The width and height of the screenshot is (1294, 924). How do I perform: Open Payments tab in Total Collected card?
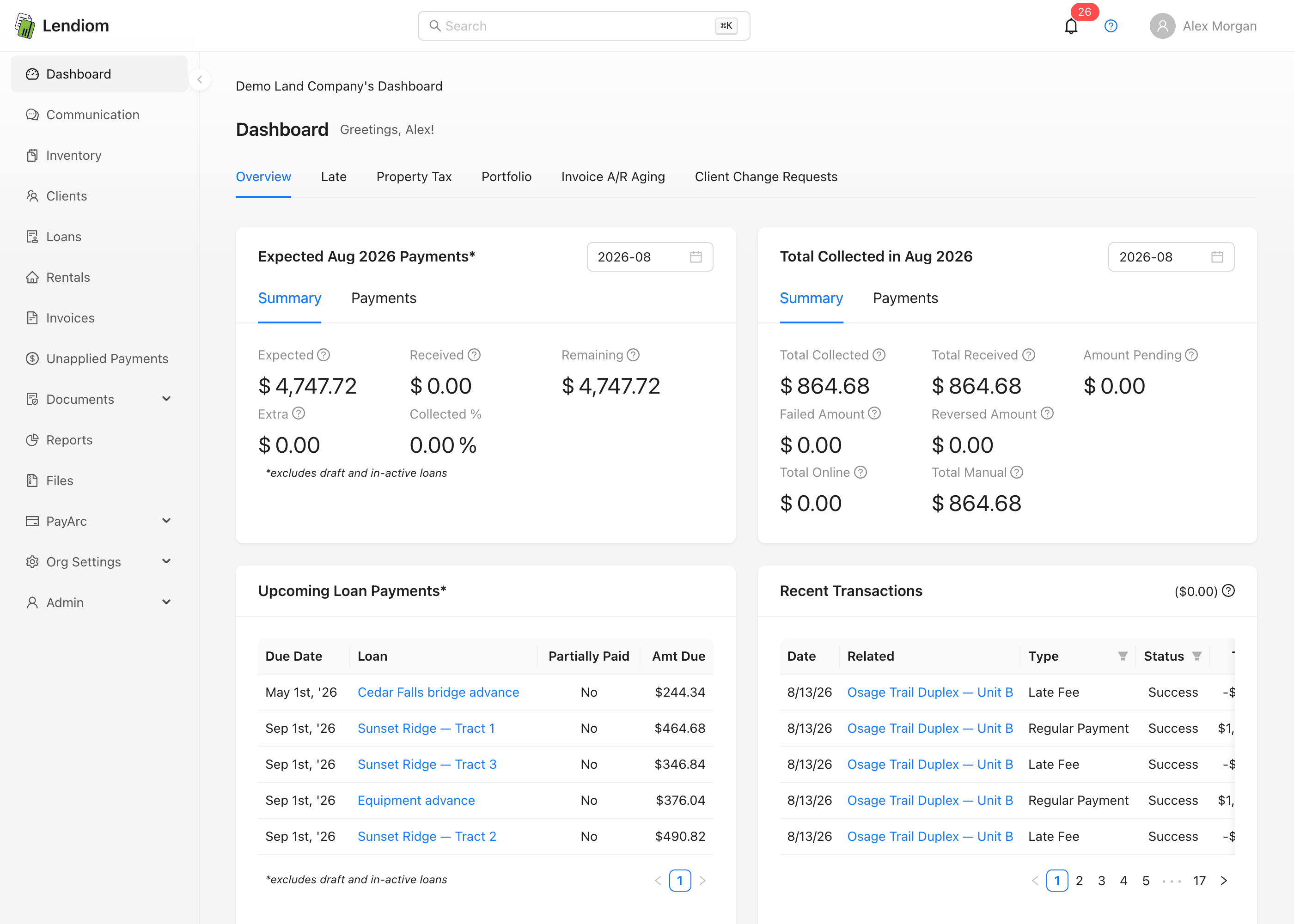905,298
